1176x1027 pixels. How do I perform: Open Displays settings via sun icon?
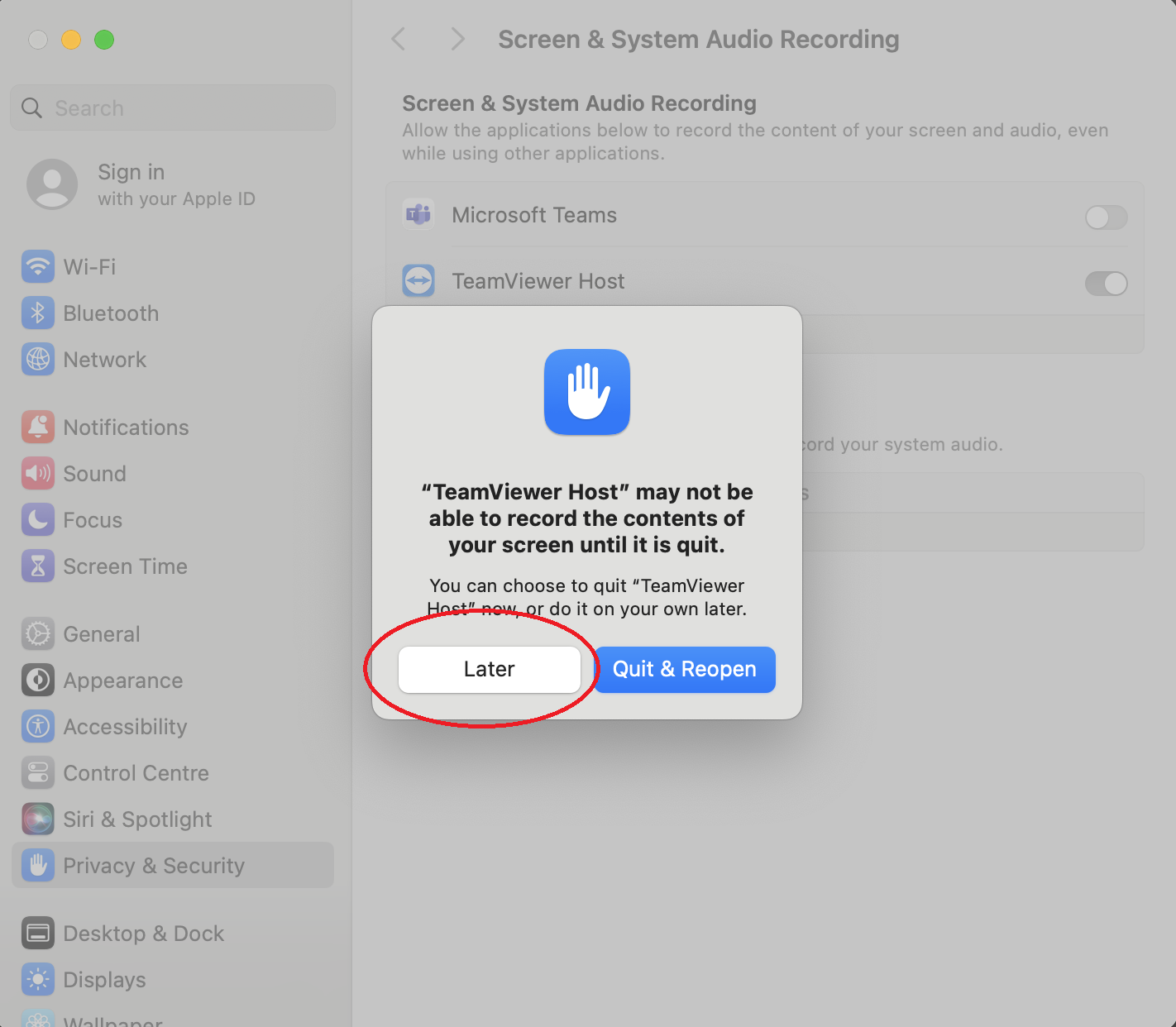[x=38, y=979]
